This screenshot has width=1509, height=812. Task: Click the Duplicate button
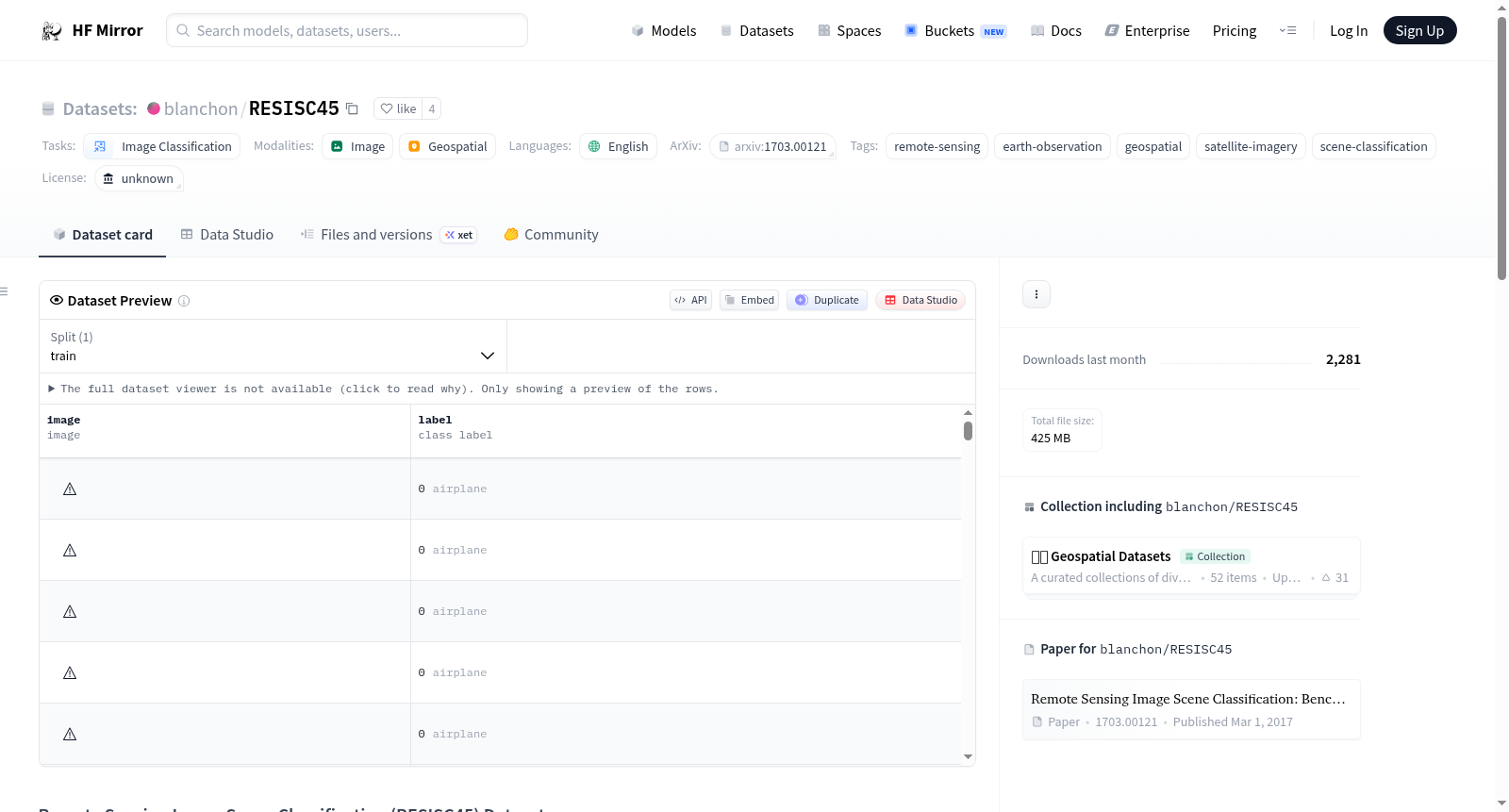coord(827,300)
